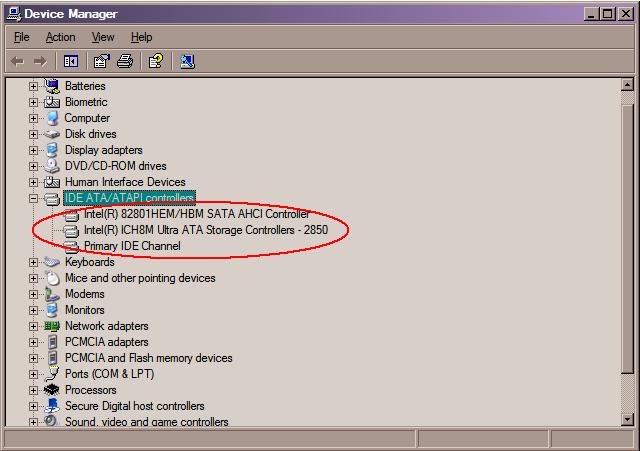Click the Keyboards category icon
The width and height of the screenshot is (640, 451).
[x=52, y=262]
